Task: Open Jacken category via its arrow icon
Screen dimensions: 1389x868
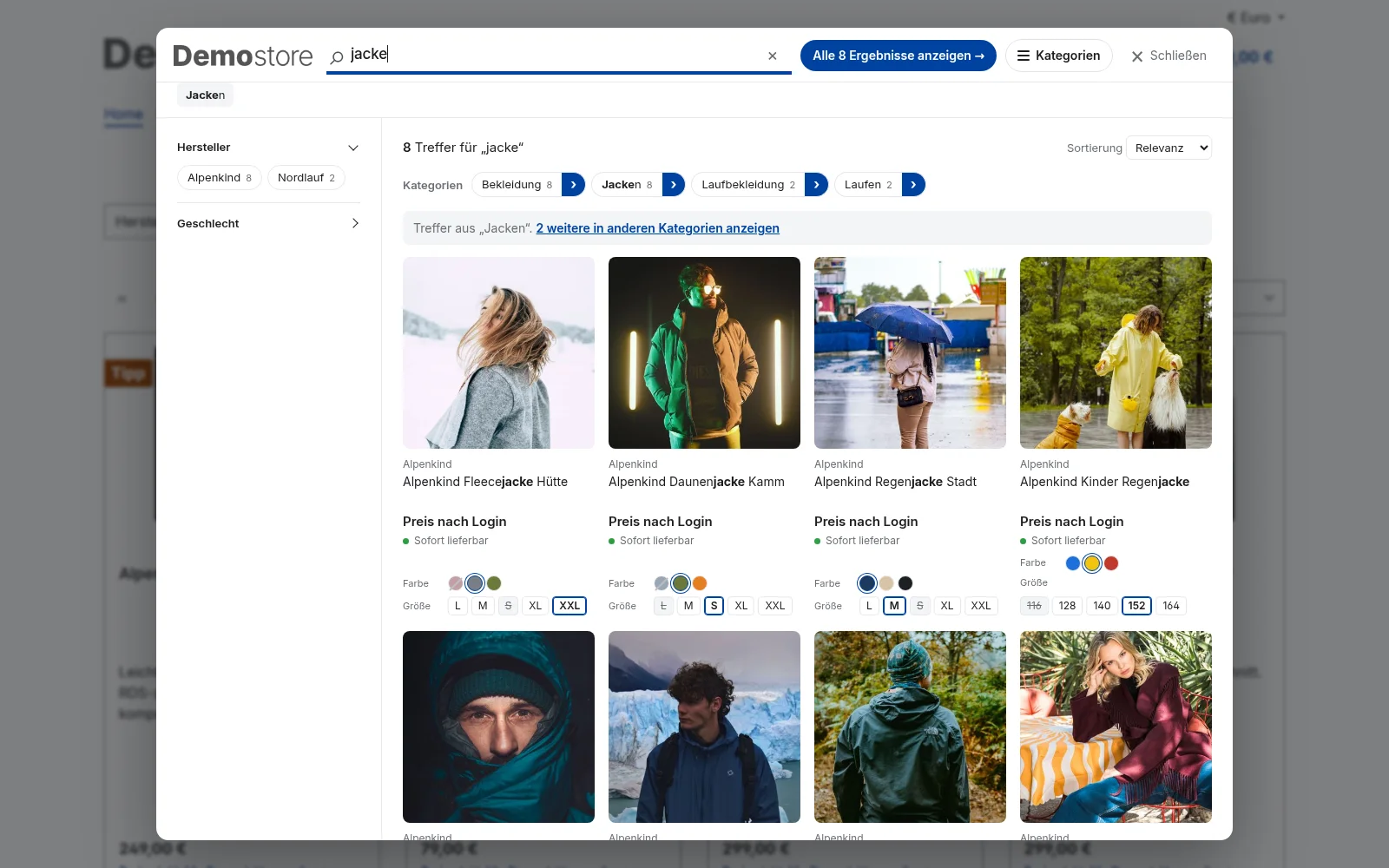Action: (674, 185)
